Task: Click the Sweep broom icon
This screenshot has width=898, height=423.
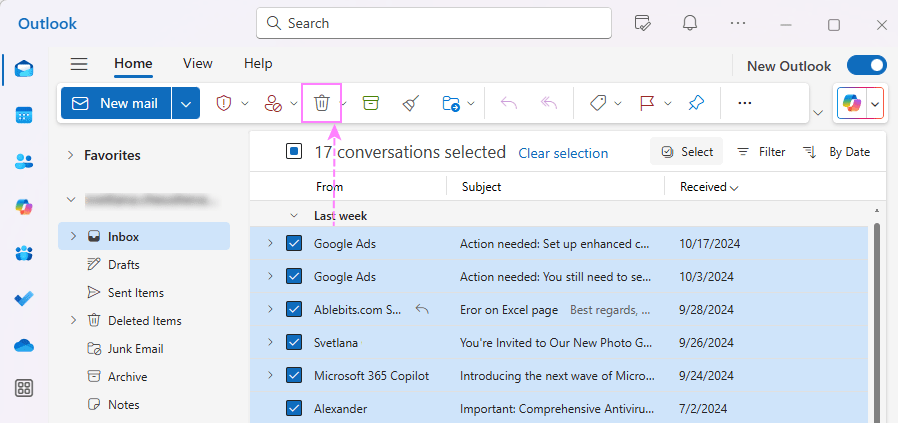Action: tap(410, 103)
